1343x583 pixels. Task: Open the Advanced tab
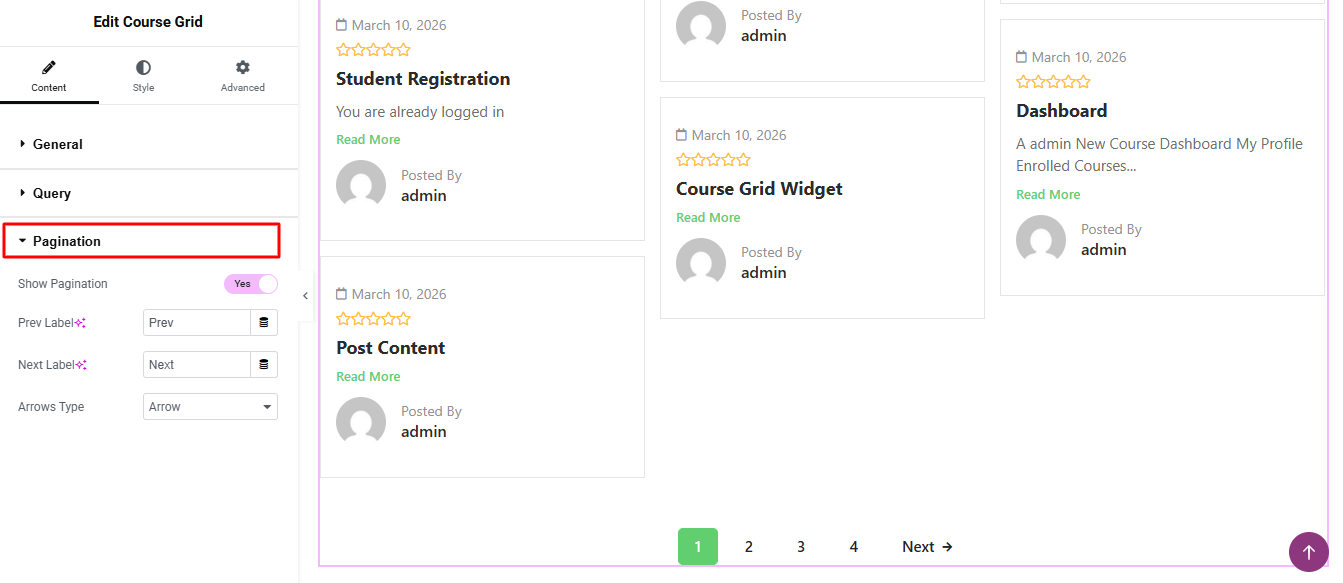click(242, 75)
